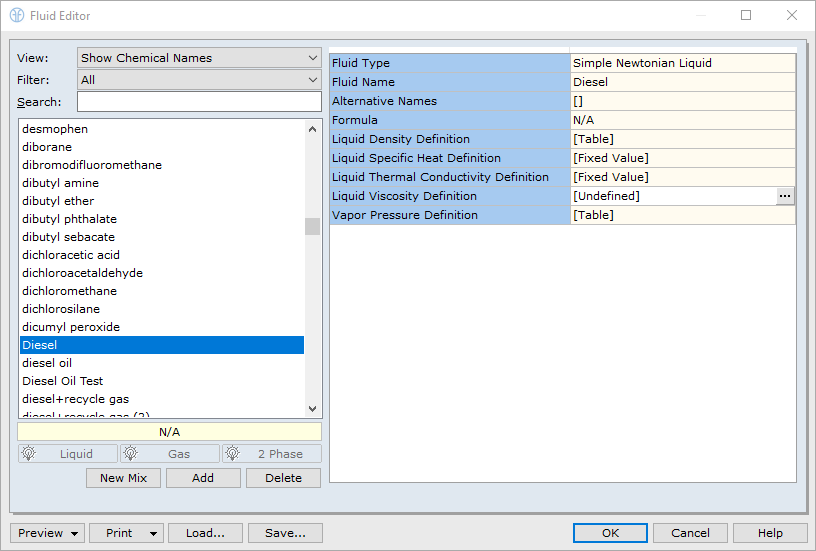Click the Fluid Type value Simple Newtonian Liquid
This screenshot has height=551, width=816.
tap(683, 63)
